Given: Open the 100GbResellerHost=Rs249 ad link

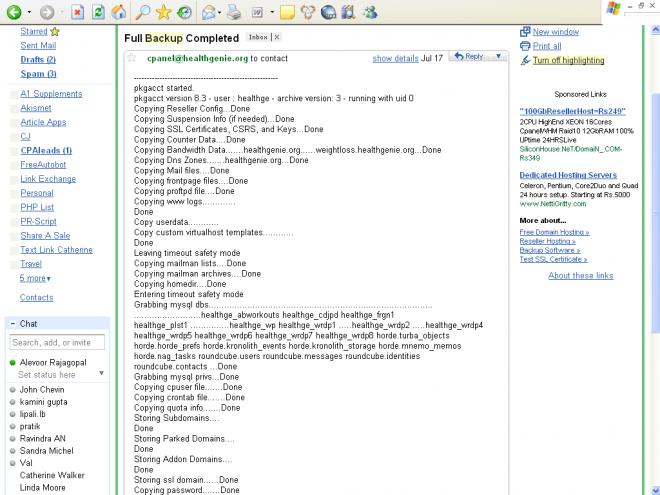Looking at the screenshot, I should (x=572, y=112).
